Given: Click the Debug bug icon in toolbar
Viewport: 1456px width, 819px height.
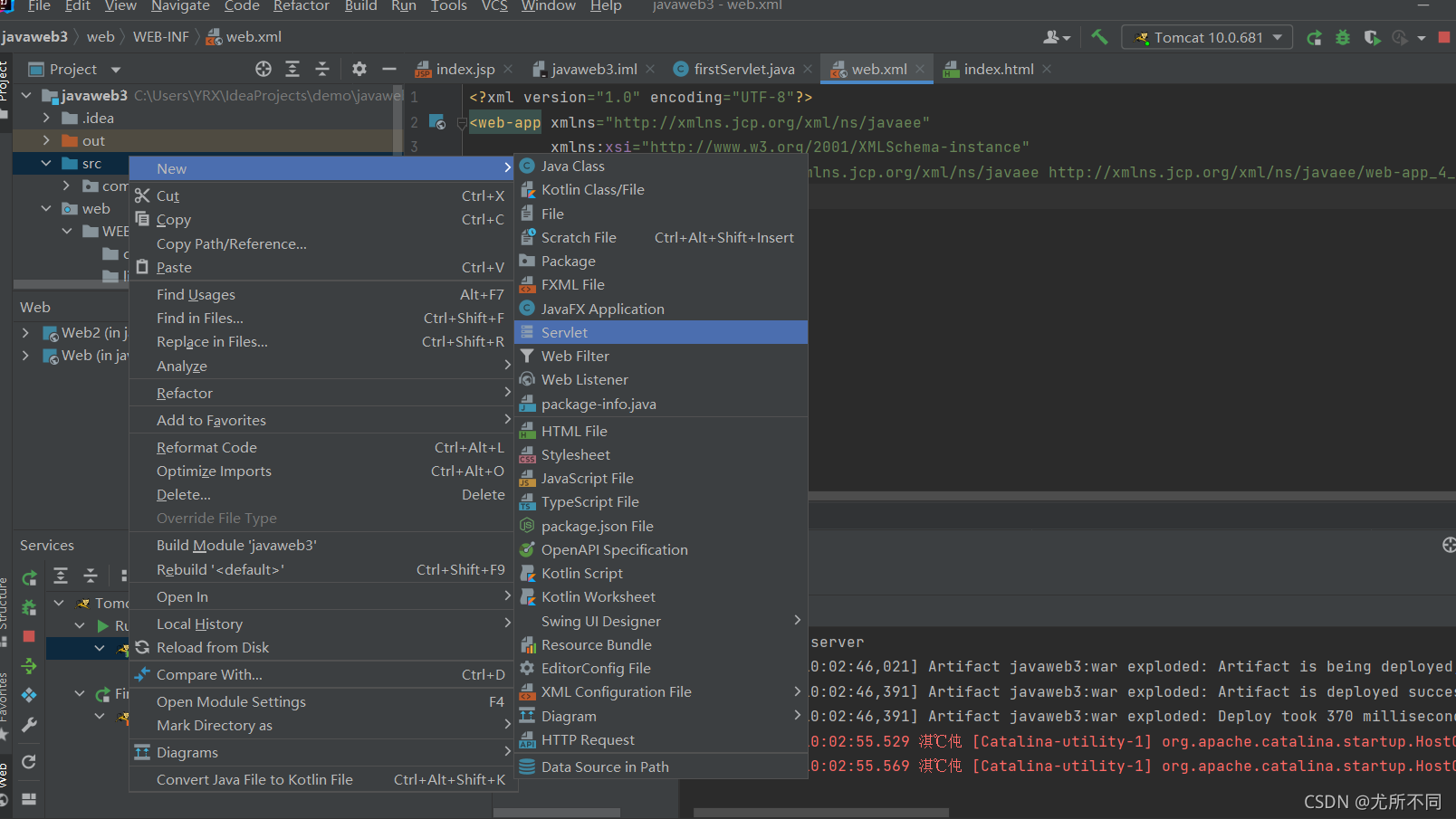Looking at the screenshot, I should (1343, 37).
